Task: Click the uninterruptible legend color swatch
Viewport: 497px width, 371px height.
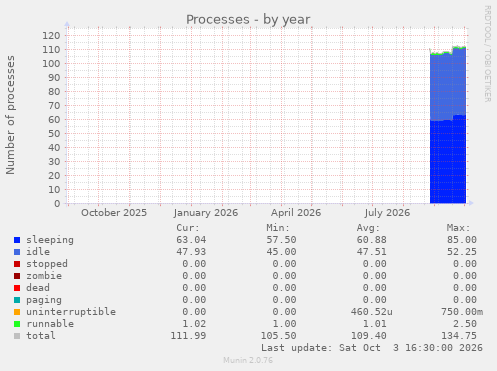Action: point(17,312)
